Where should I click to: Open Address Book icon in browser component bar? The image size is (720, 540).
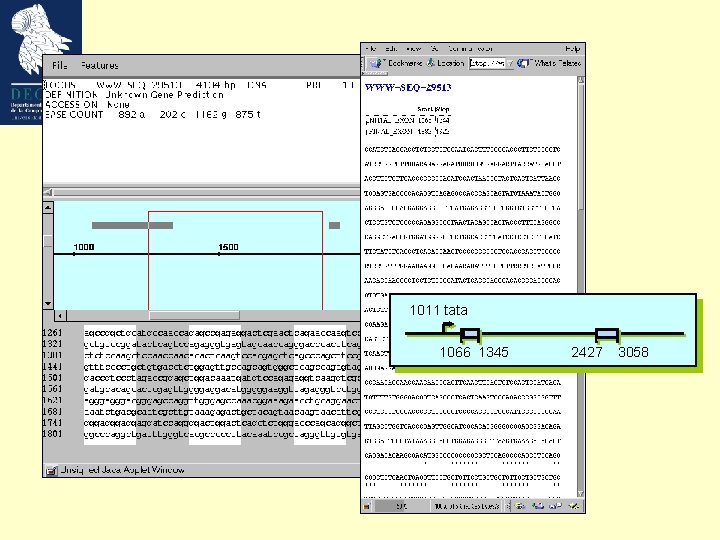click(556, 506)
